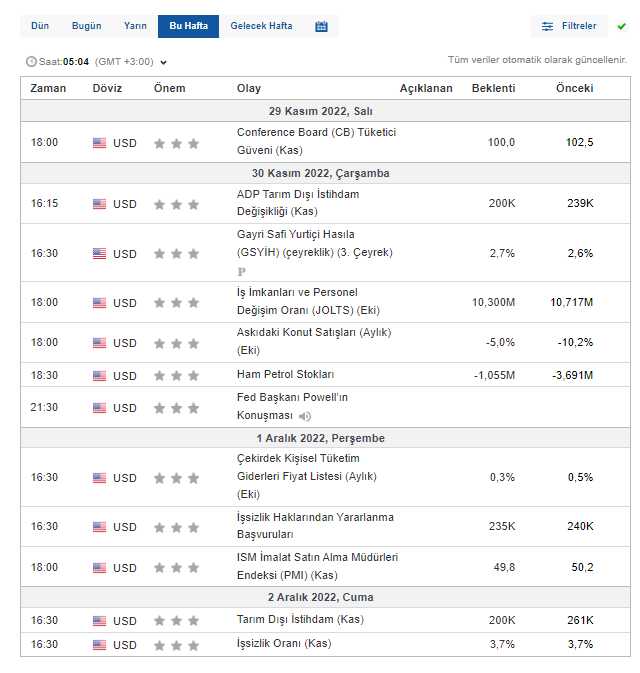Click importance stars for Conference Board row

(176, 143)
